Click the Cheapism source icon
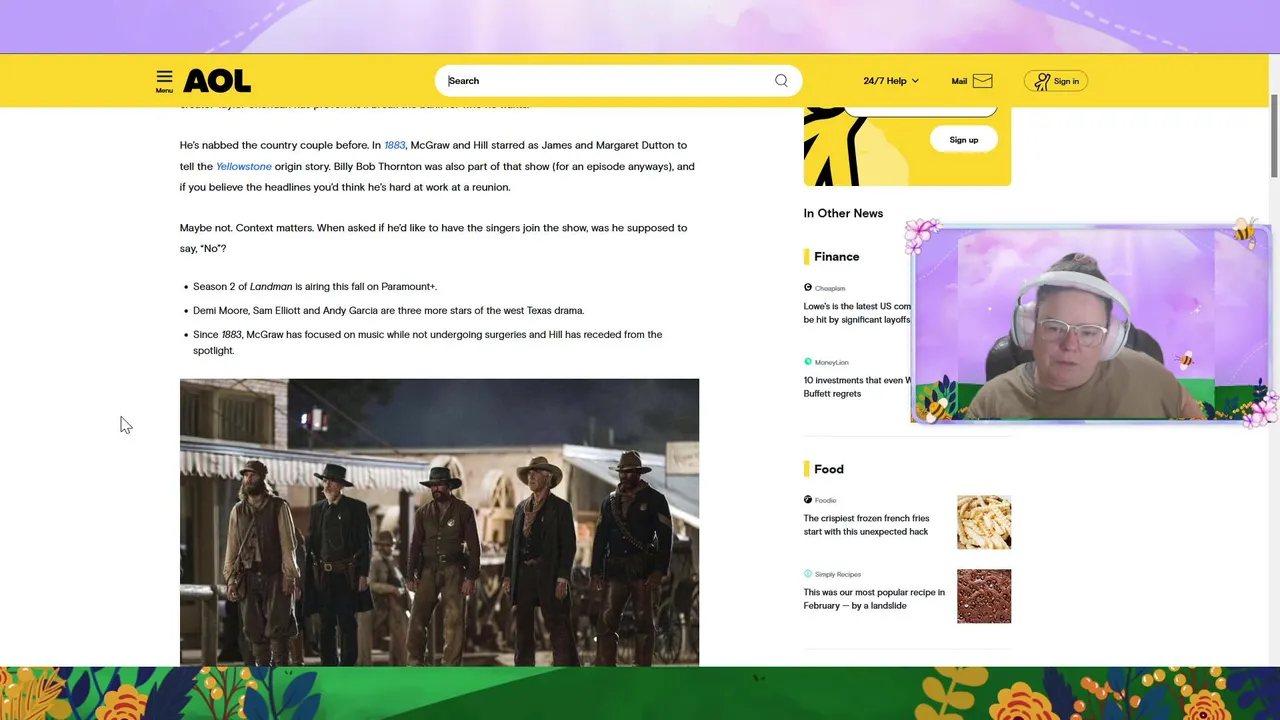1280x720 pixels. pyautogui.click(x=808, y=287)
